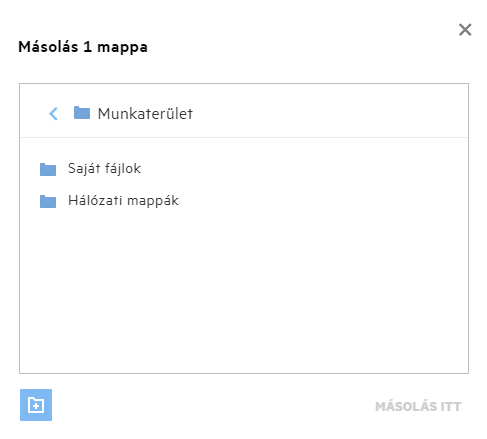Image resolution: width=487 pixels, height=439 pixels.
Task: Click the Munkaterület folder icon
Action: pos(82,113)
